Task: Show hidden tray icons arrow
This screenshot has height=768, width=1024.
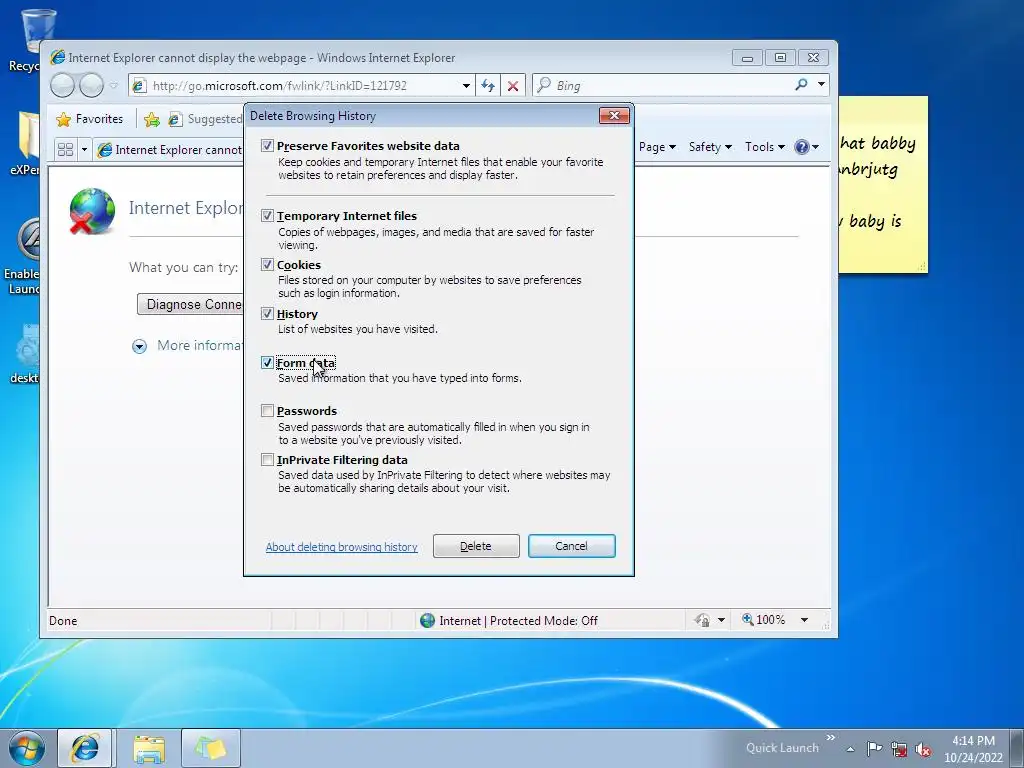Action: 850,749
